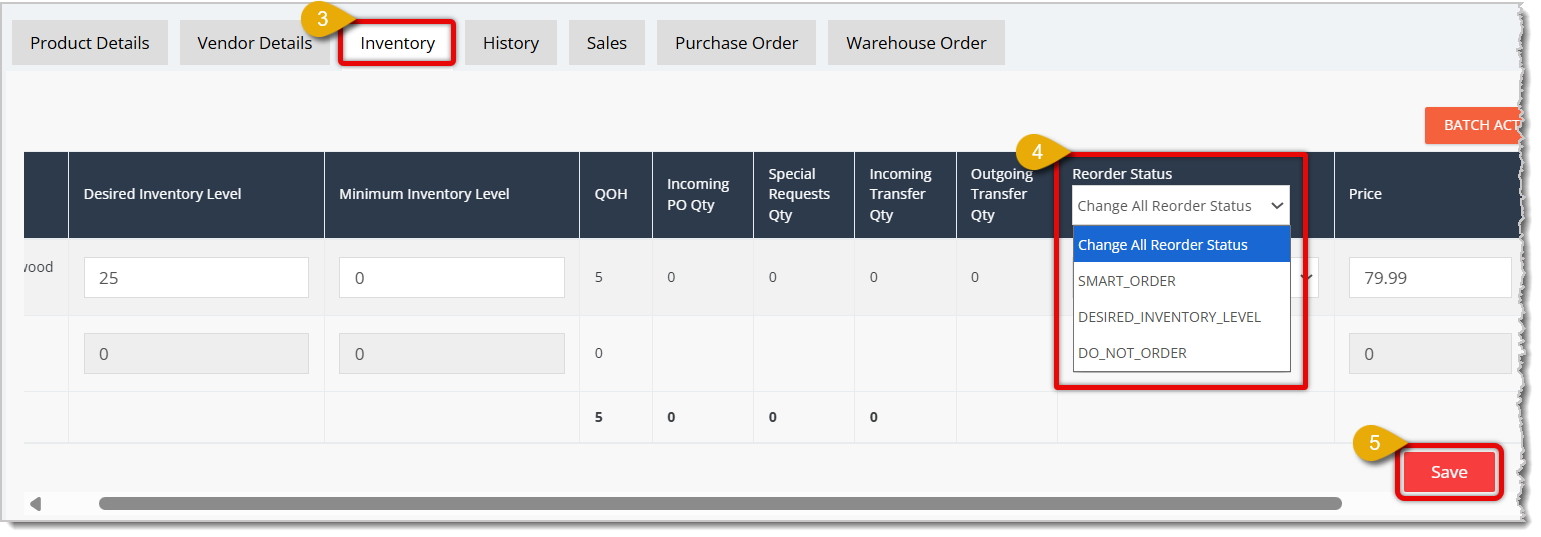
Task: Select highlighted Change All Reorder Status option
Action: coord(1181,245)
